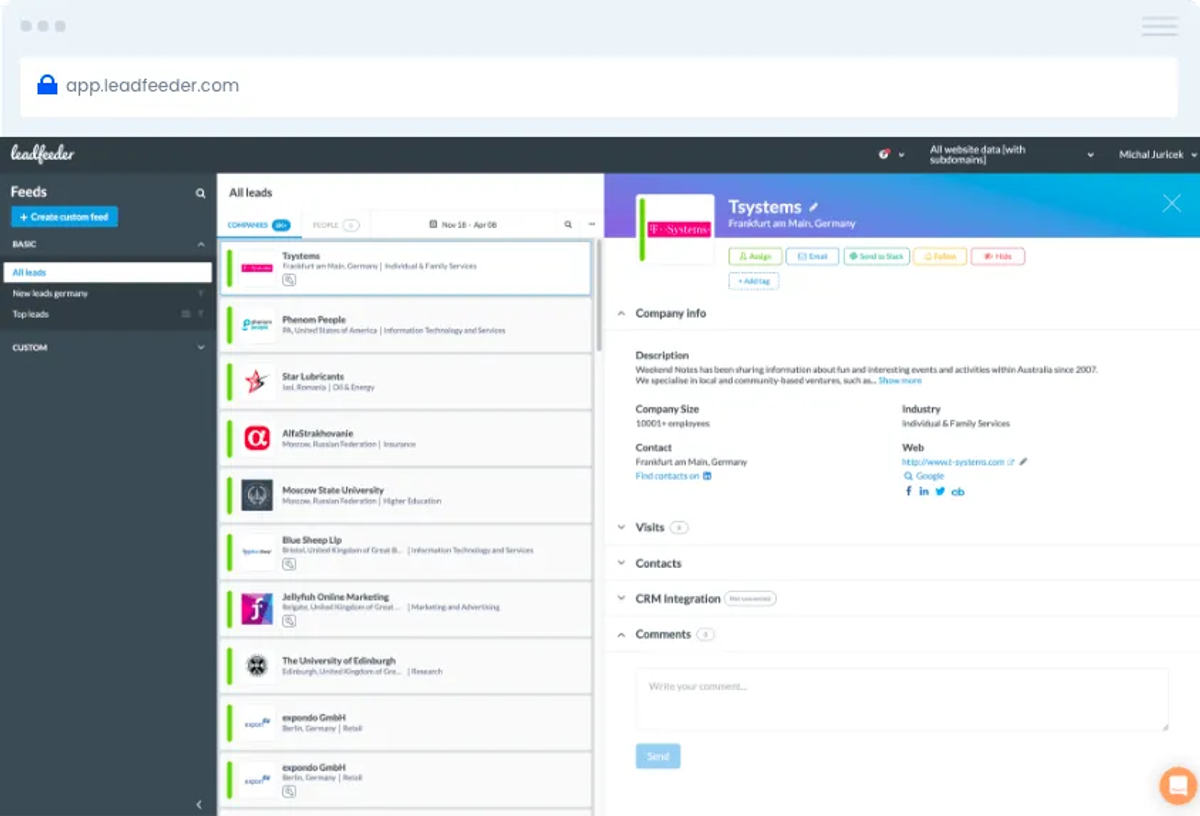Open the orange chat bubble widget
Viewport: 1200px width, 816px height.
1178,785
